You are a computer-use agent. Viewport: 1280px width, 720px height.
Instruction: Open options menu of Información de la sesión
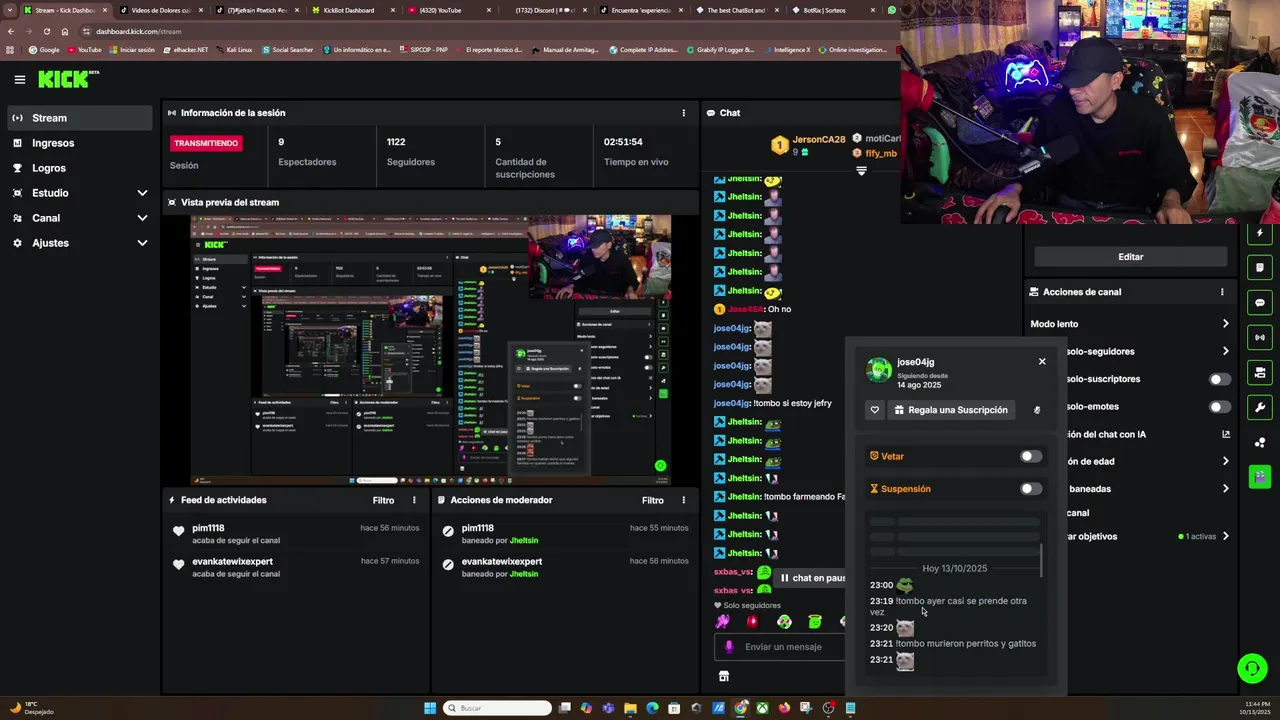coord(684,113)
